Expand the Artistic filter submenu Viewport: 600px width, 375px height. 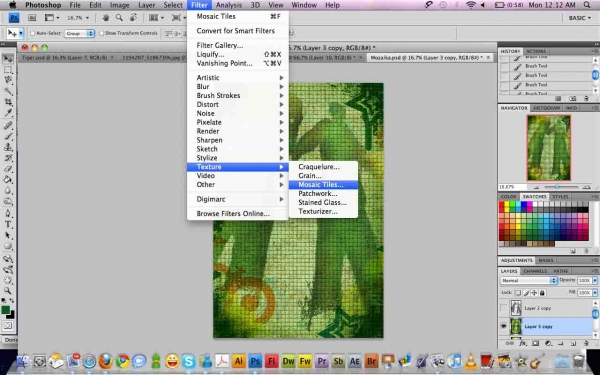coord(238,77)
